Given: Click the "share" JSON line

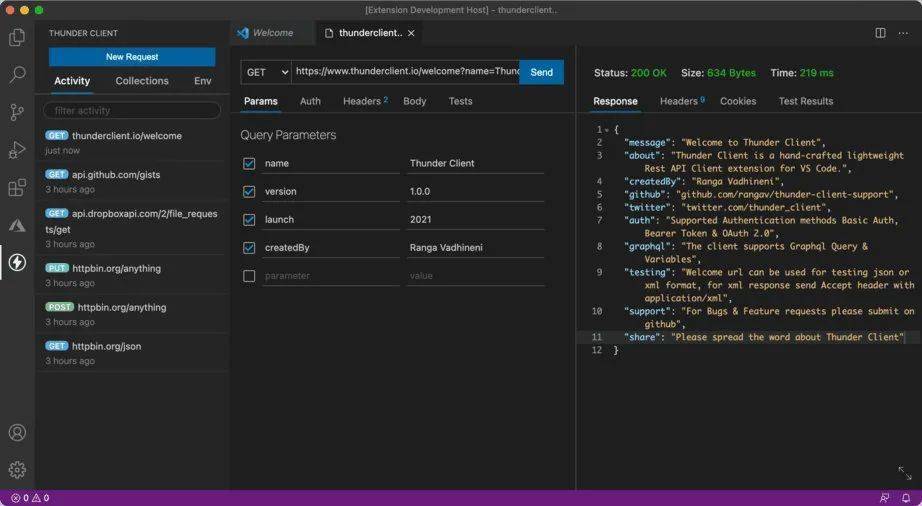Looking at the screenshot, I should point(763,337).
